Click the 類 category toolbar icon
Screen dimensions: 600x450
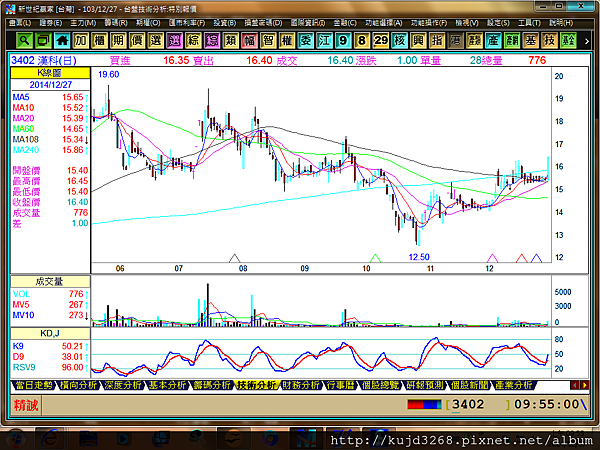tap(231, 40)
